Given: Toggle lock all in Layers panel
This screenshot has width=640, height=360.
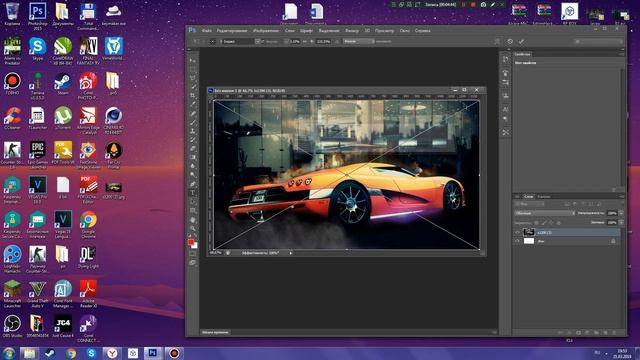Looking at the screenshot, I should pos(558,223).
